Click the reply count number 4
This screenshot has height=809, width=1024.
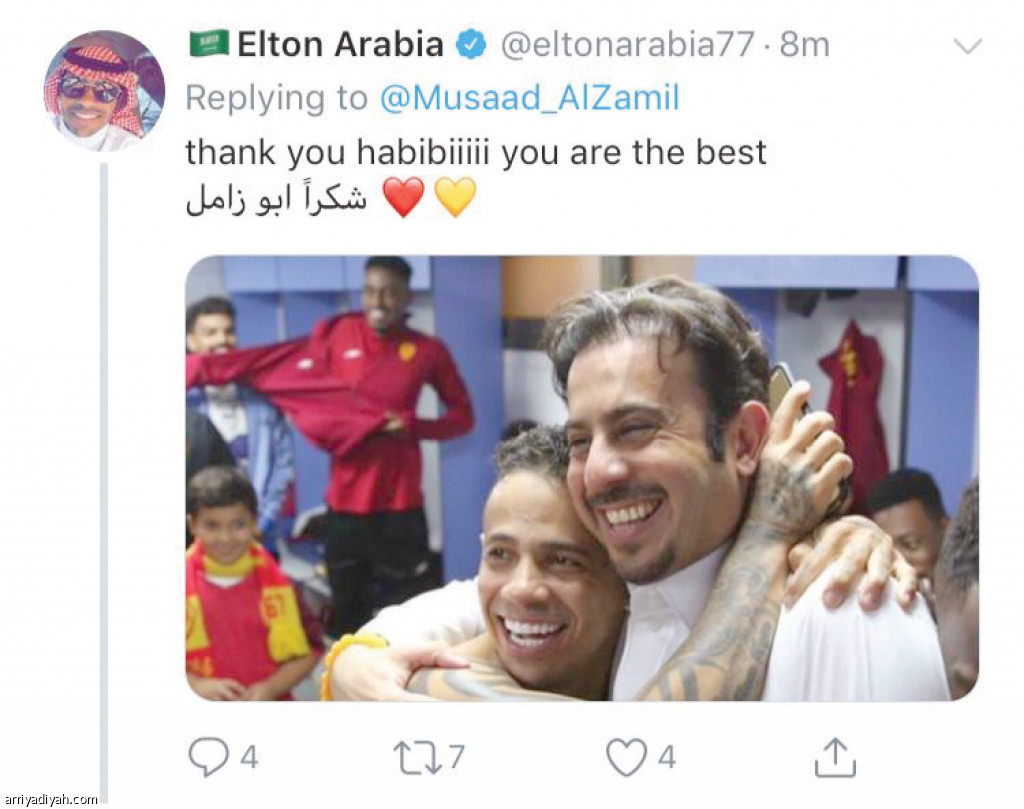click(249, 757)
